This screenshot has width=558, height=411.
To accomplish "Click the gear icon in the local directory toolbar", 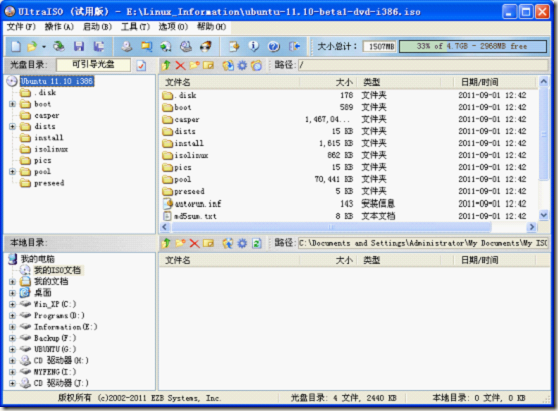I will click(242, 243).
